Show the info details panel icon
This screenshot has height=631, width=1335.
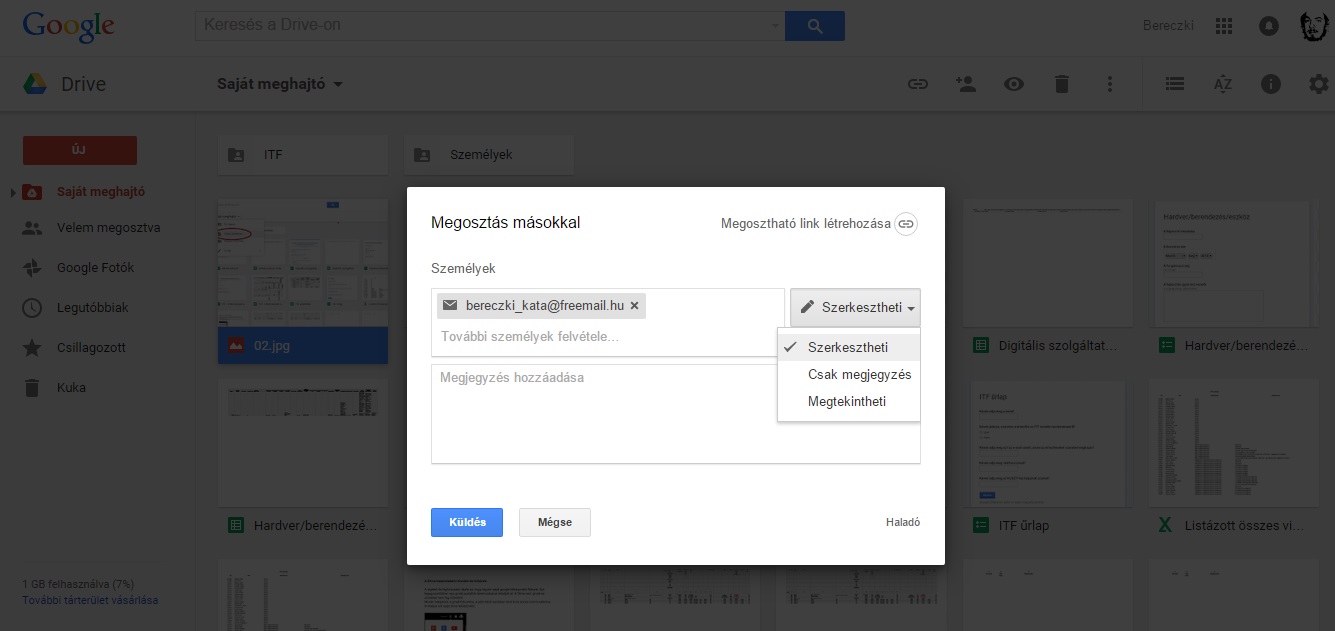[x=1271, y=85]
